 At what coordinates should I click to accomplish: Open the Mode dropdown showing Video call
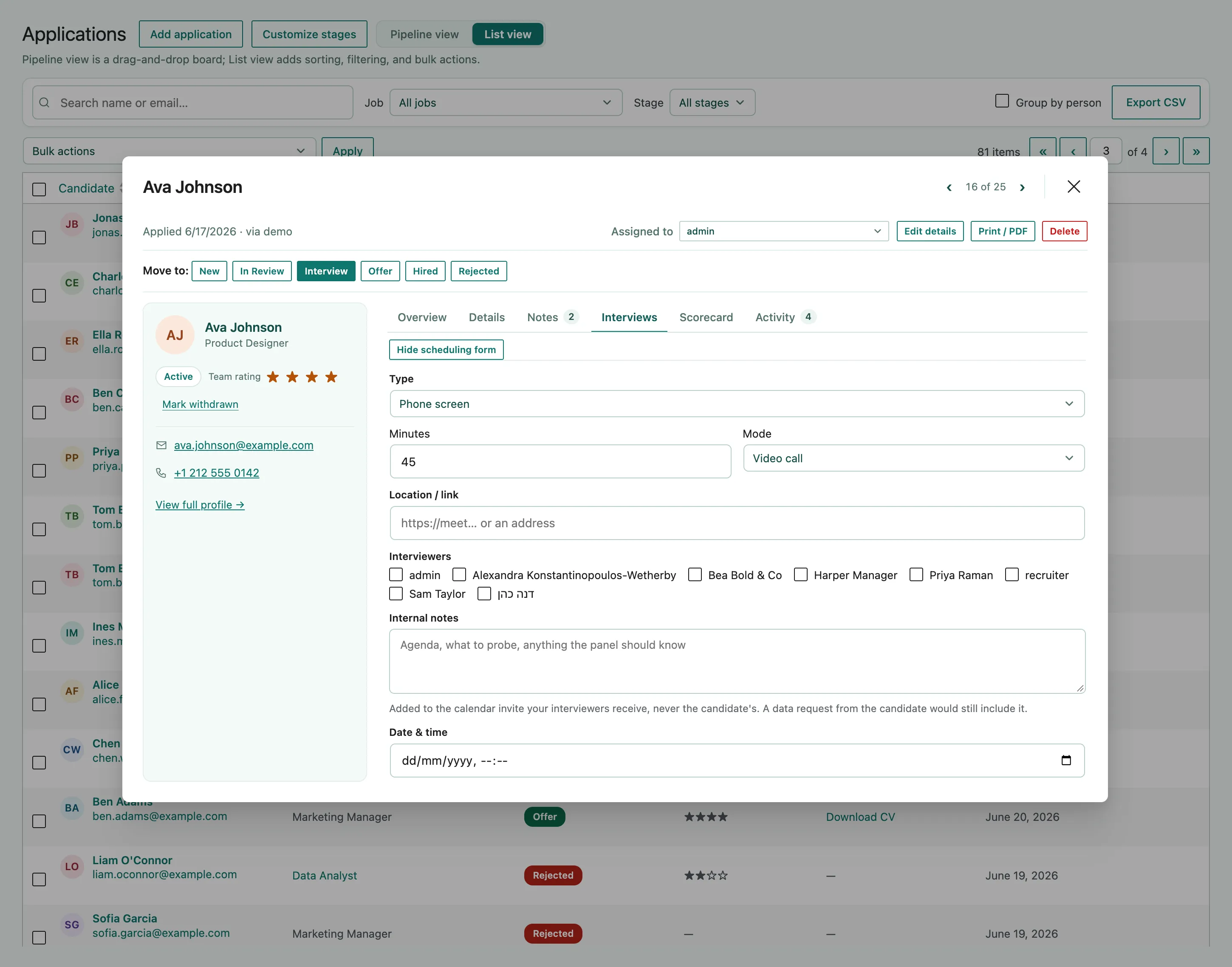pos(913,458)
